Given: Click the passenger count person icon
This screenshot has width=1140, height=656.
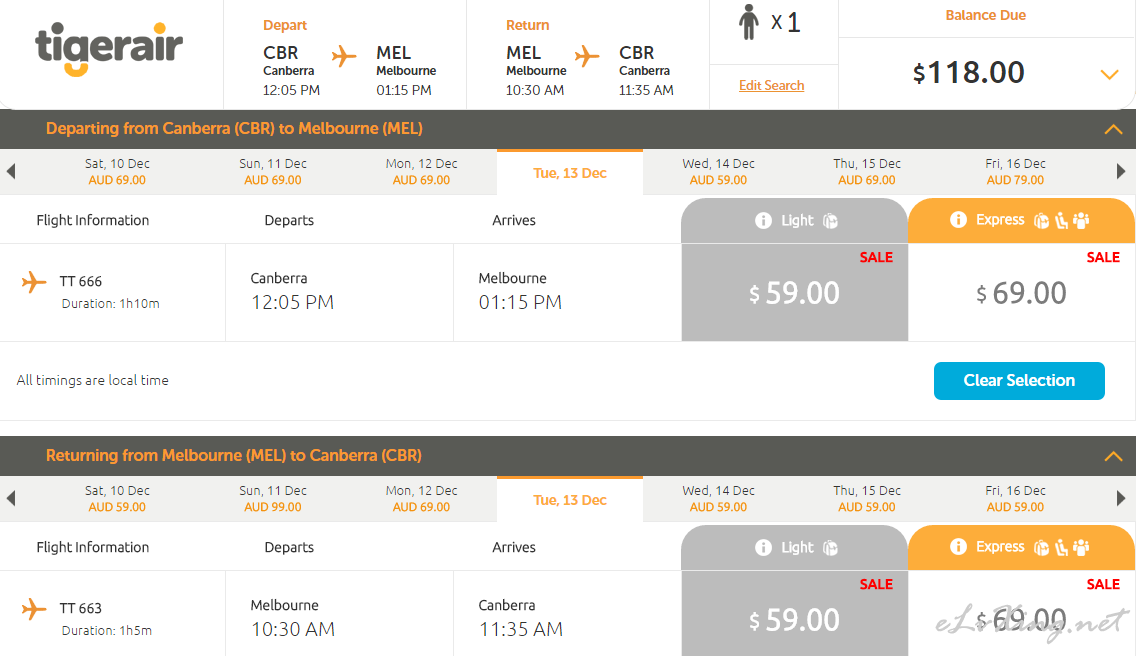Looking at the screenshot, I should pyautogui.click(x=749, y=22).
